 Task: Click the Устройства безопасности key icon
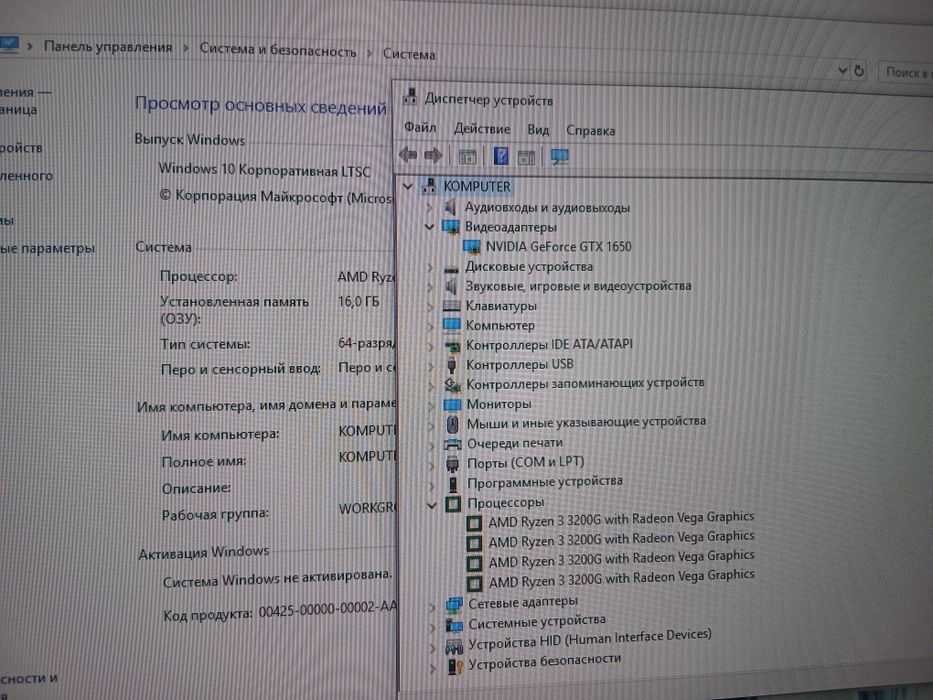point(455,666)
